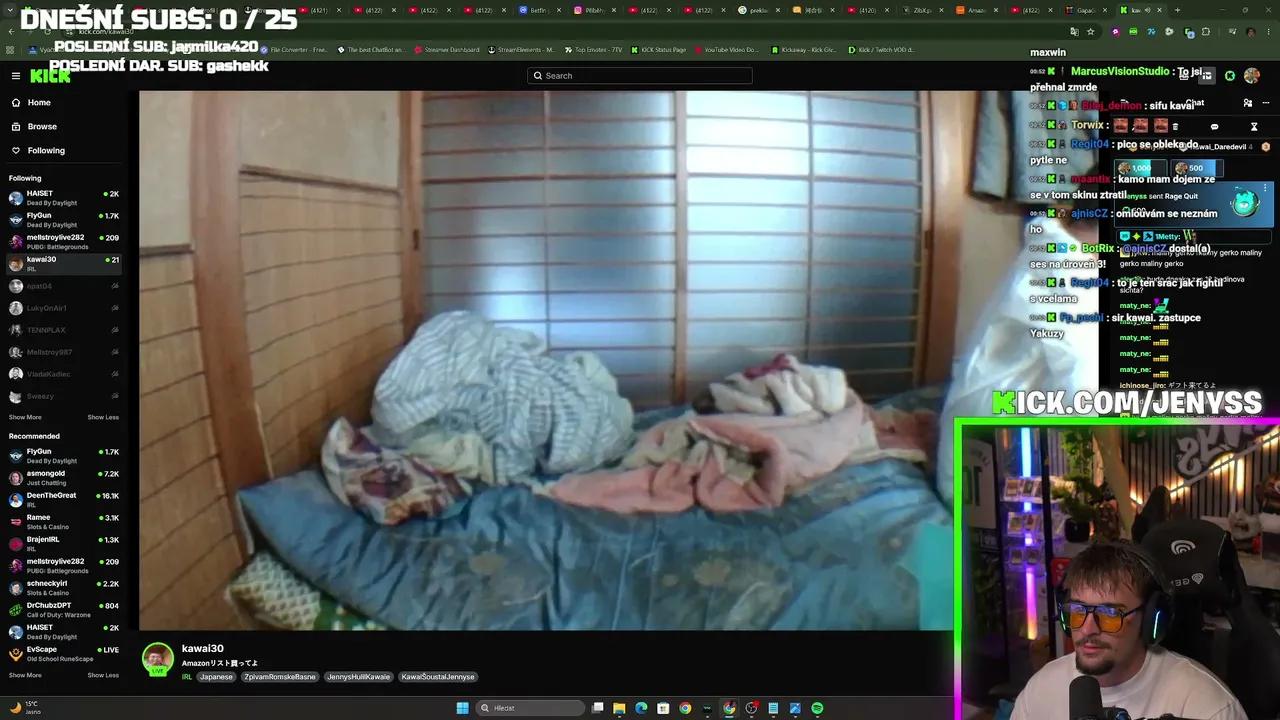Open Ramee Slots & Casino channel
The width and height of the screenshot is (1280, 720).
pyautogui.click(x=64, y=522)
